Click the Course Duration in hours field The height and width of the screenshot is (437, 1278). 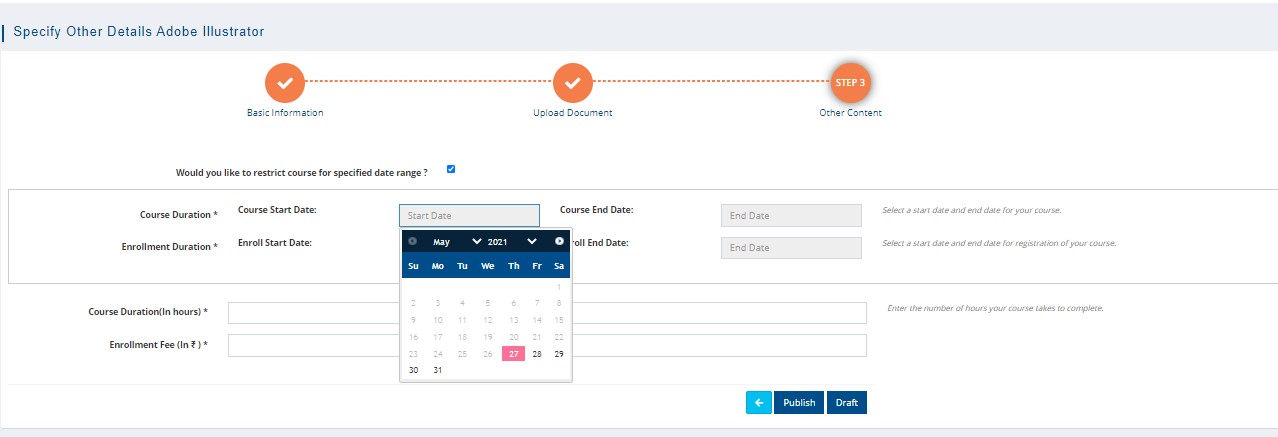click(547, 313)
